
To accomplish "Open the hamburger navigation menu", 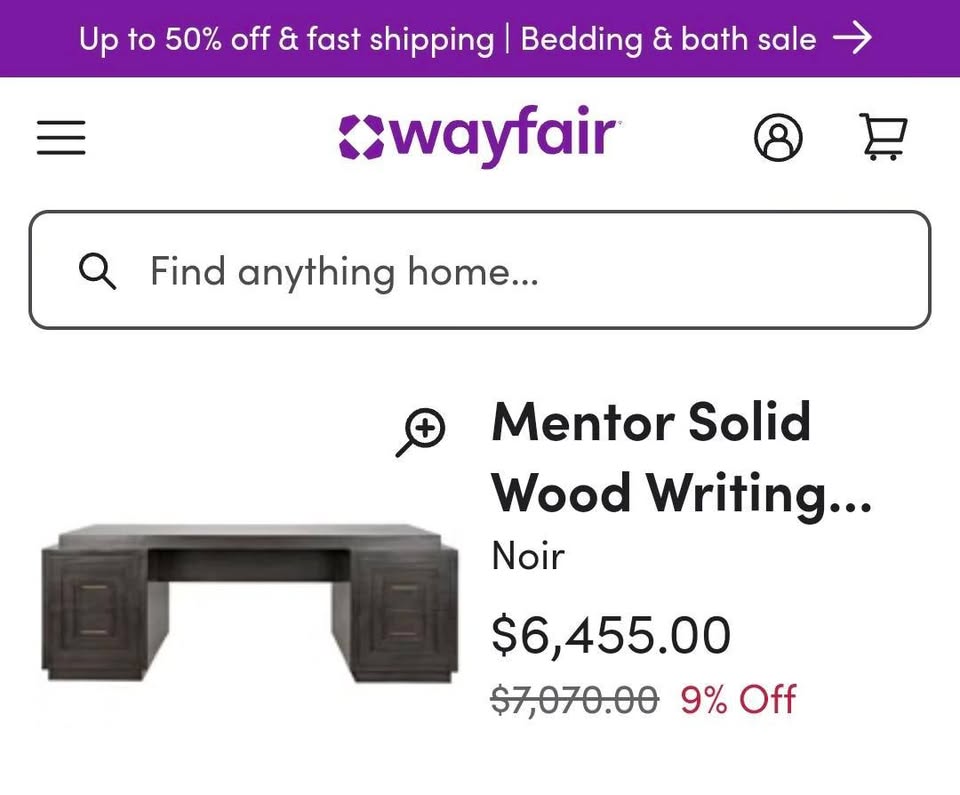I will click(x=61, y=138).
